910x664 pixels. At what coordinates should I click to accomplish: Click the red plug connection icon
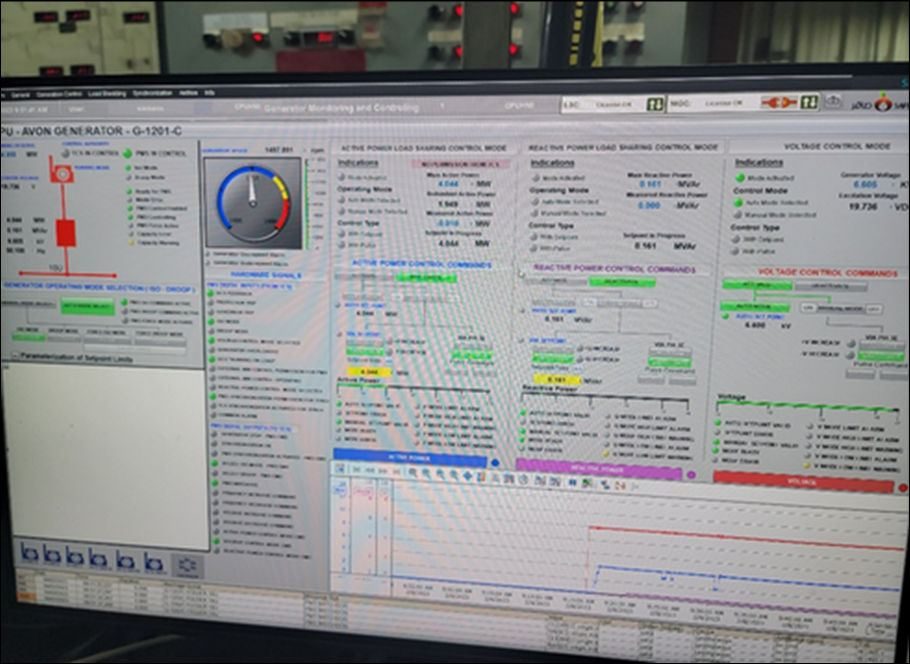[x=779, y=103]
